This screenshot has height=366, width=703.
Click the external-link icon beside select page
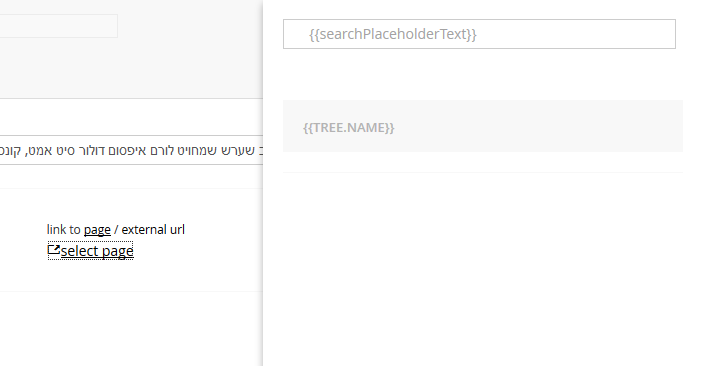click(54, 250)
